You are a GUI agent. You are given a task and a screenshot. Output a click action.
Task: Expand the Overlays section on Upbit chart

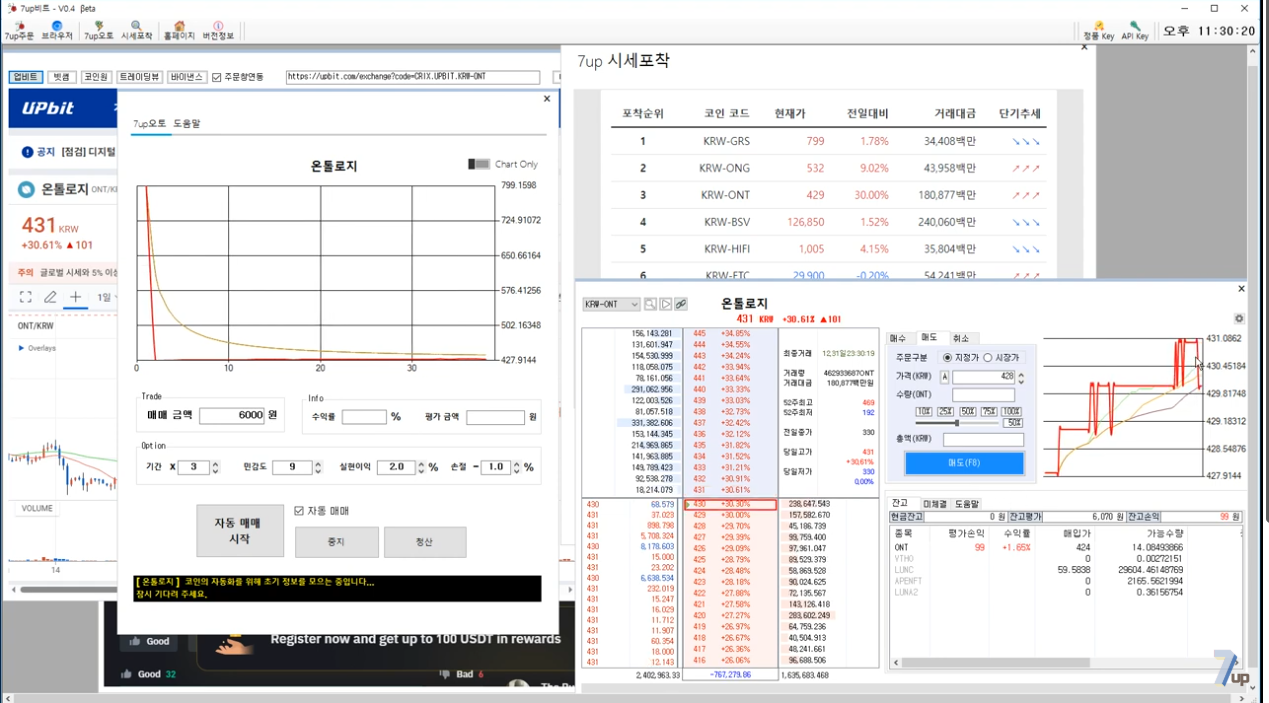37,348
